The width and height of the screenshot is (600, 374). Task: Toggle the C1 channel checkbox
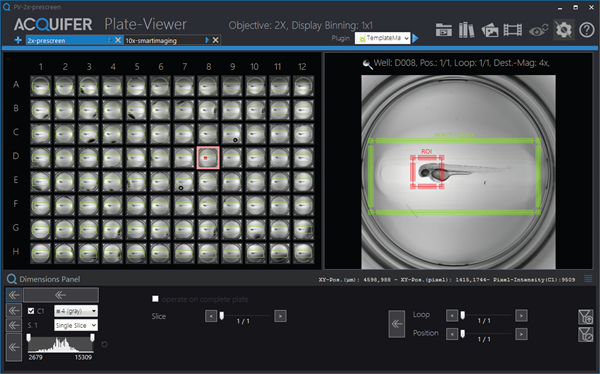pos(31,311)
